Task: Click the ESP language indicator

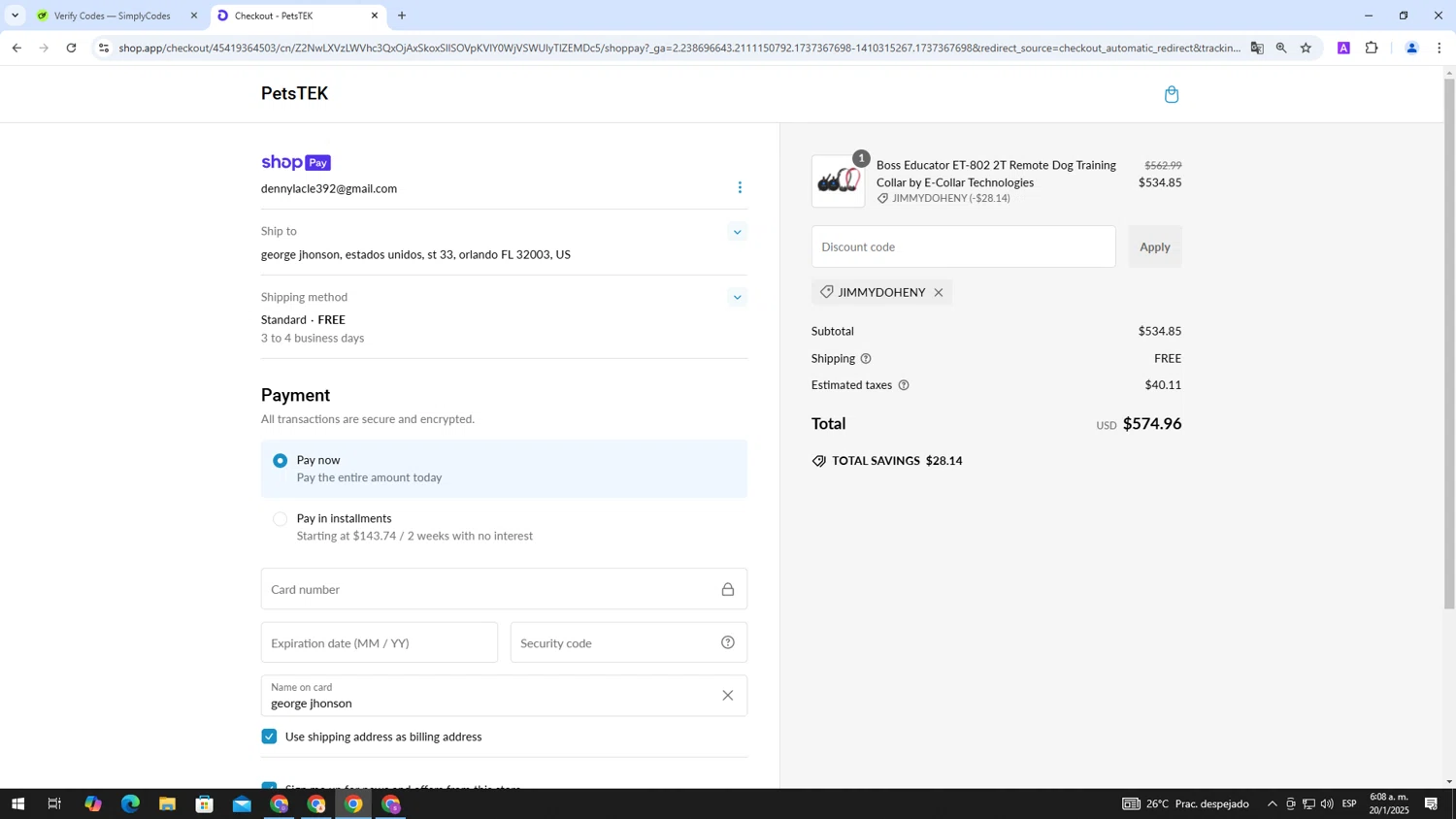Action: (1349, 803)
